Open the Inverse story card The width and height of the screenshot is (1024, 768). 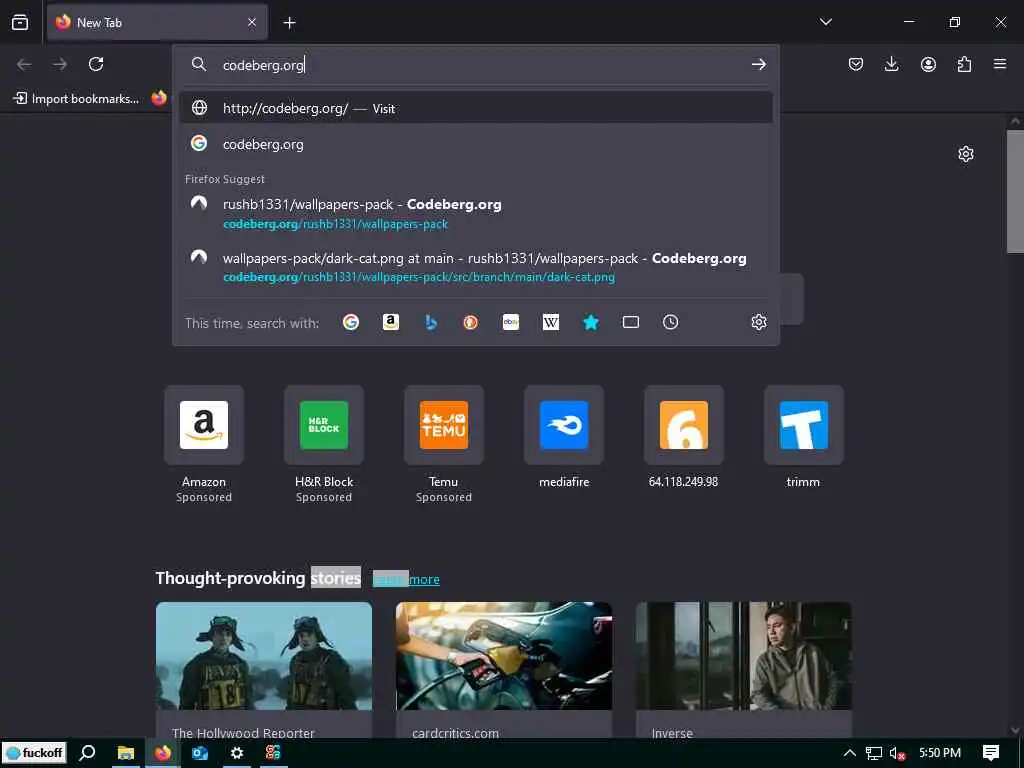[744, 671]
